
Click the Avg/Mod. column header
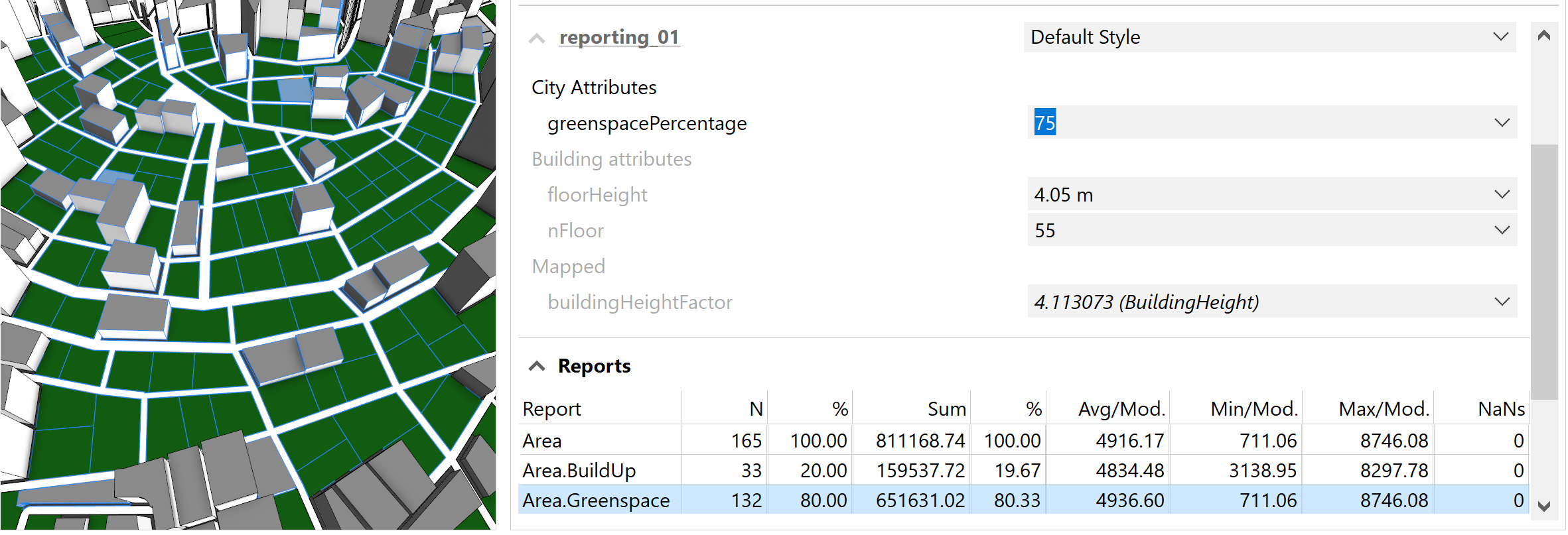click(1121, 409)
